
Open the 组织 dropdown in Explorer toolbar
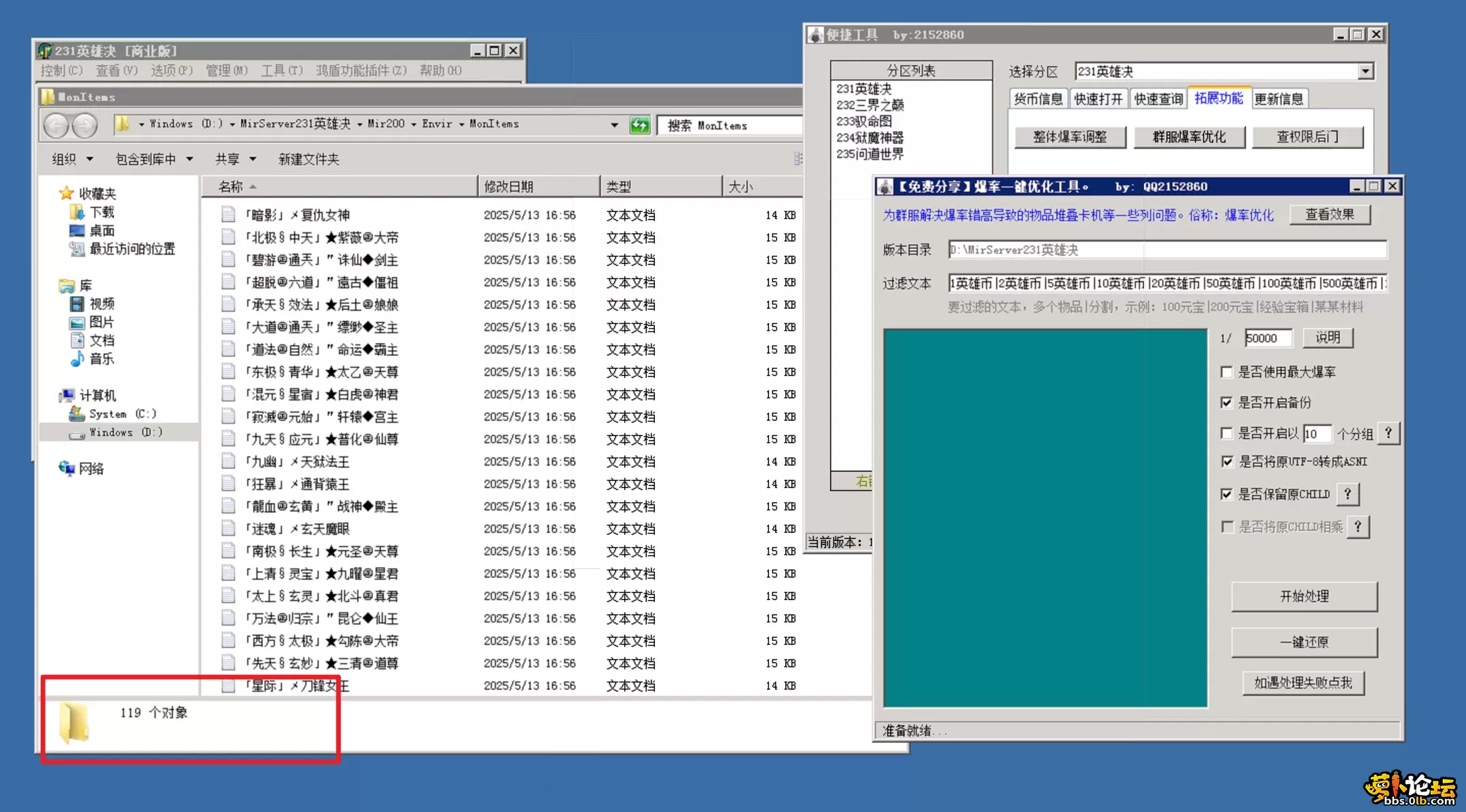point(72,159)
